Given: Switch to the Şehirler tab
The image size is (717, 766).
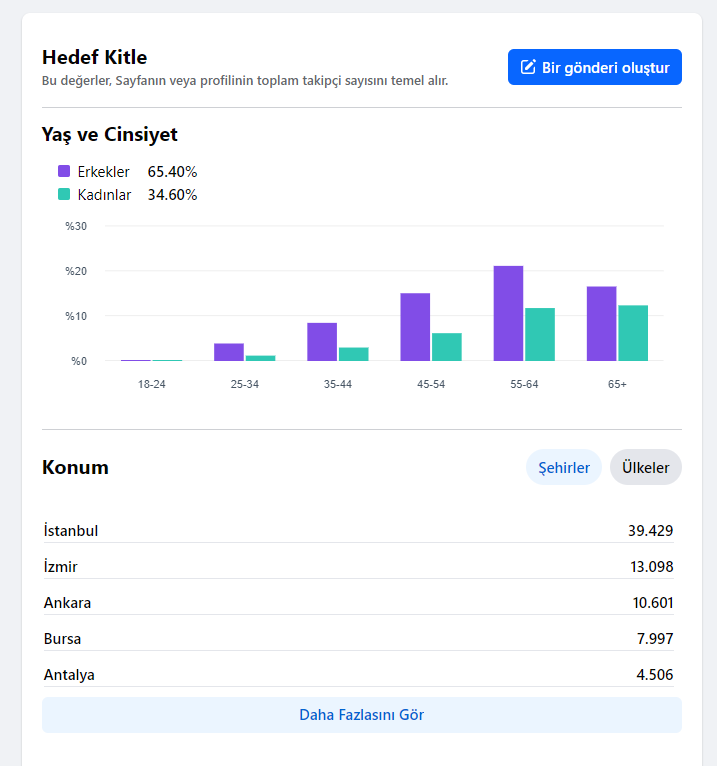Looking at the screenshot, I should point(564,467).
